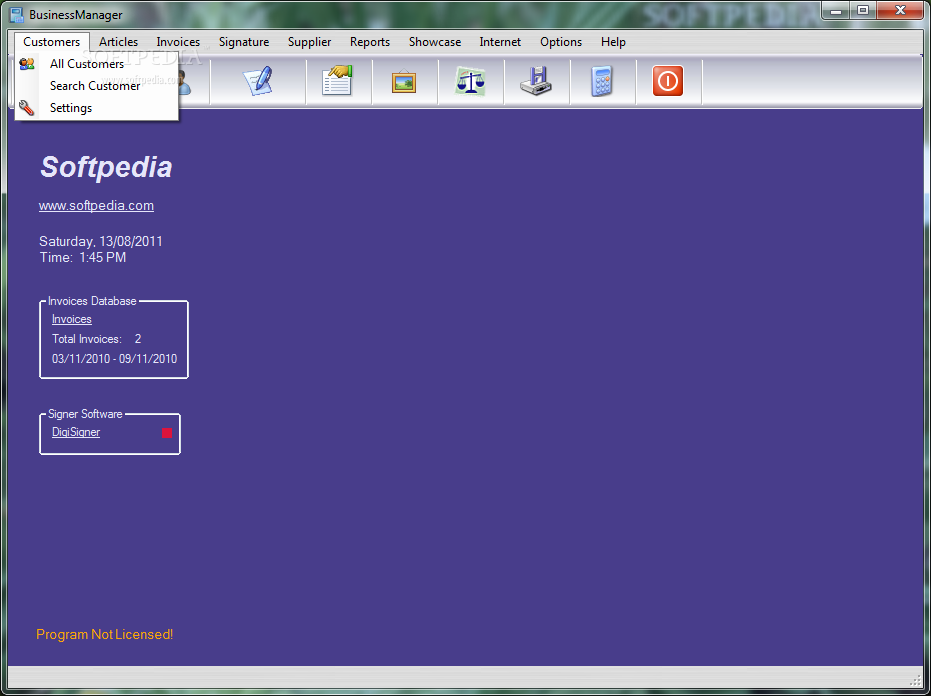The image size is (931, 696).
Task: Click the partially hidden customer person toolbar icon
Action: pyautogui.click(x=185, y=83)
